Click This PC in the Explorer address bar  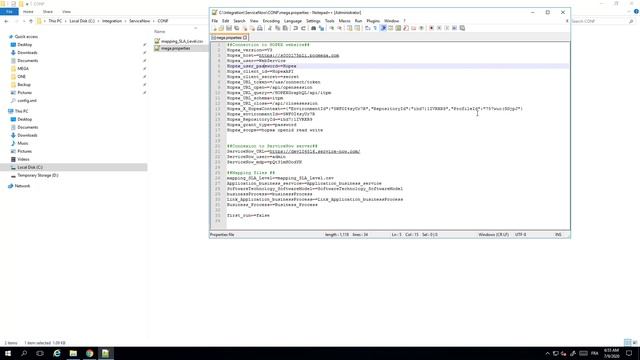55,21
